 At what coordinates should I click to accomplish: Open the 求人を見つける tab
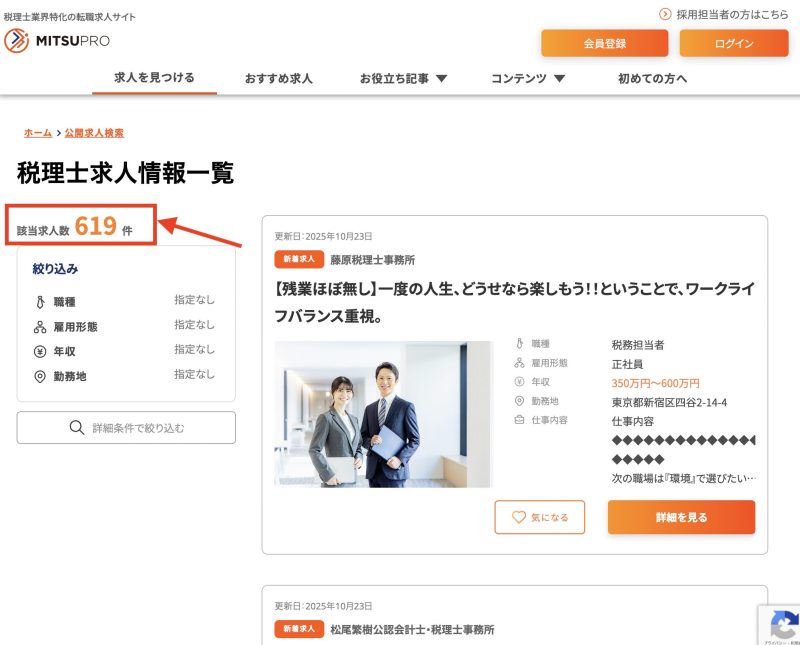[154, 77]
